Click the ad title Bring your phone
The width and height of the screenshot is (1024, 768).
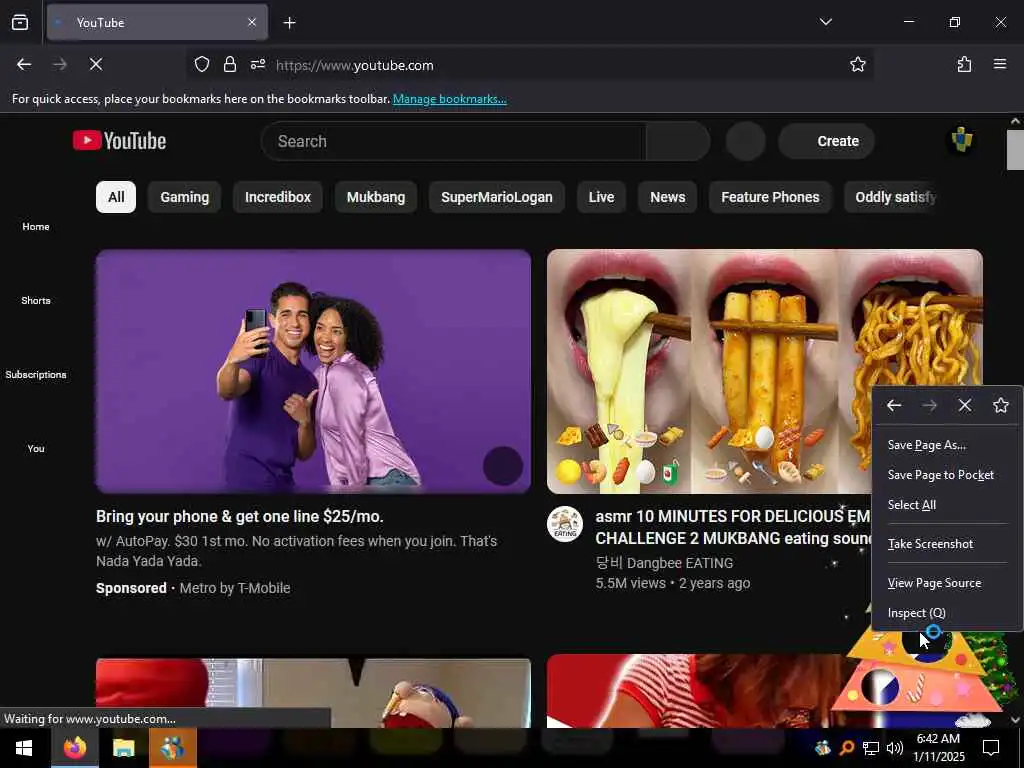coord(240,517)
